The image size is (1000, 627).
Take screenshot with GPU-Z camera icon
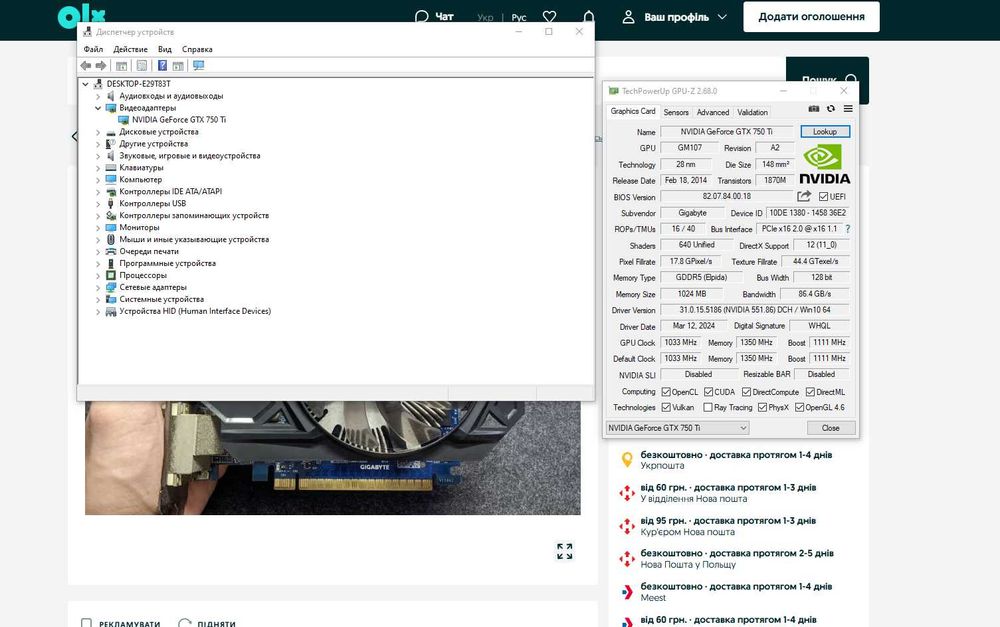(x=814, y=109)
